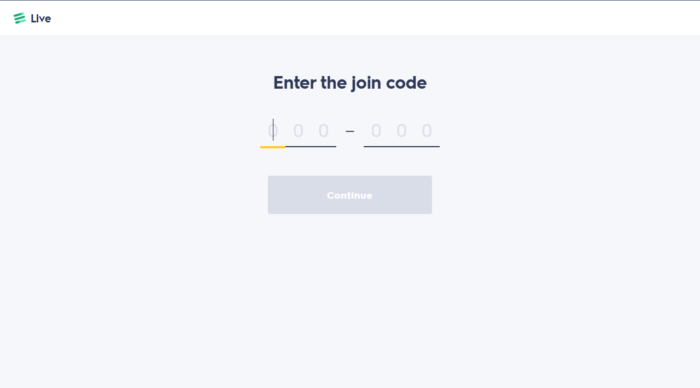
Task: Click the word "Enter" in the heading
Action: point(295,83)
